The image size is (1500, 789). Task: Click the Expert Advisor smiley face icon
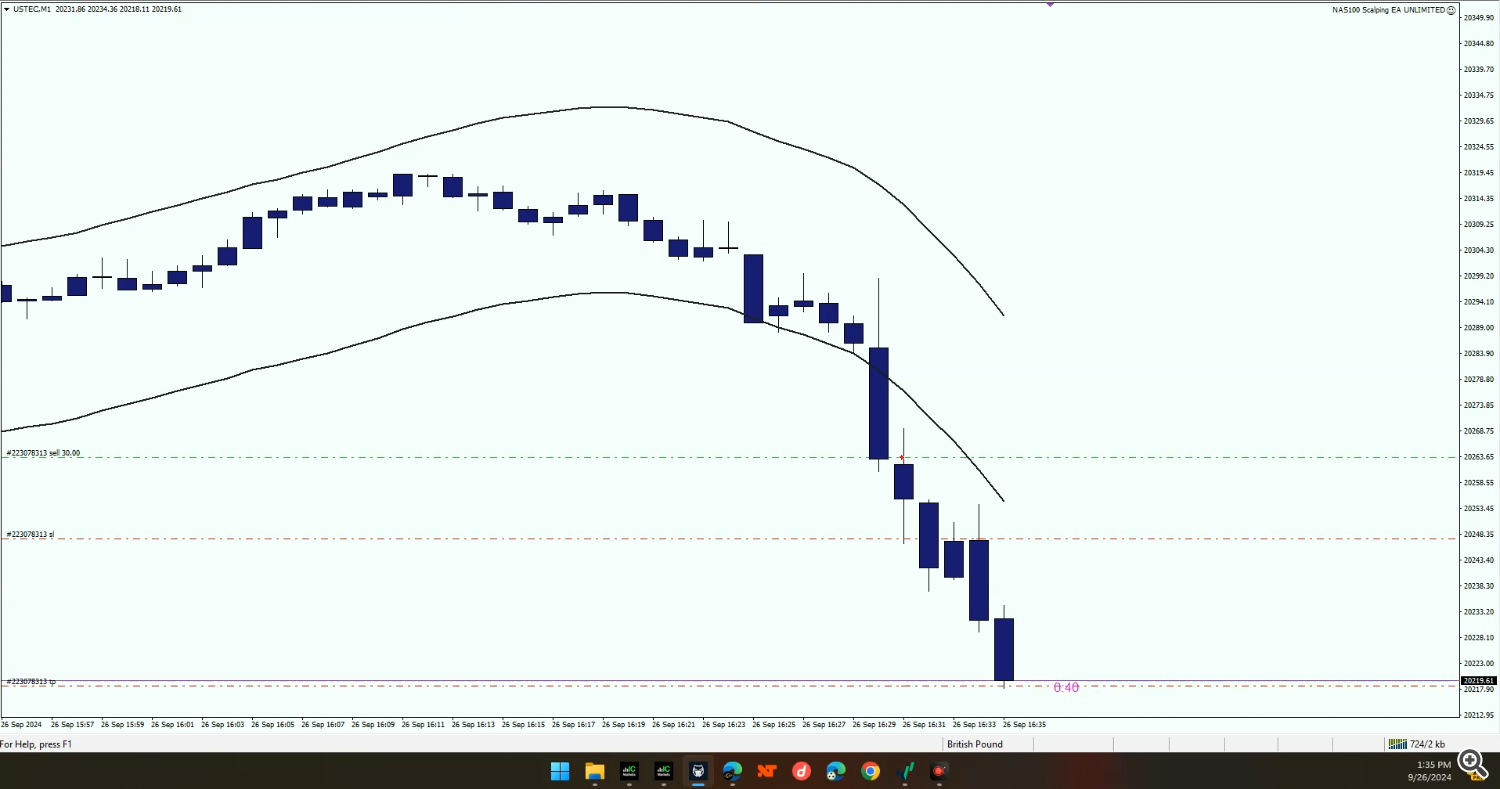click(1451, 10)
